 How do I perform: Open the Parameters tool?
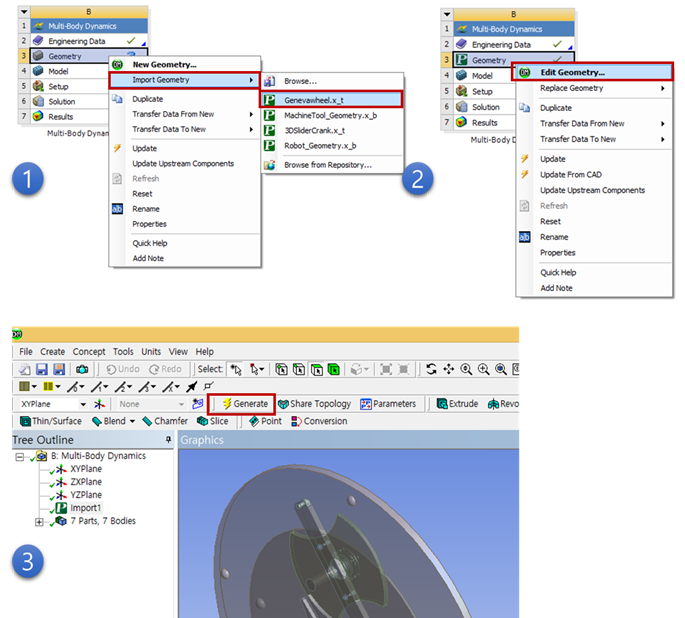click(388, 404)
